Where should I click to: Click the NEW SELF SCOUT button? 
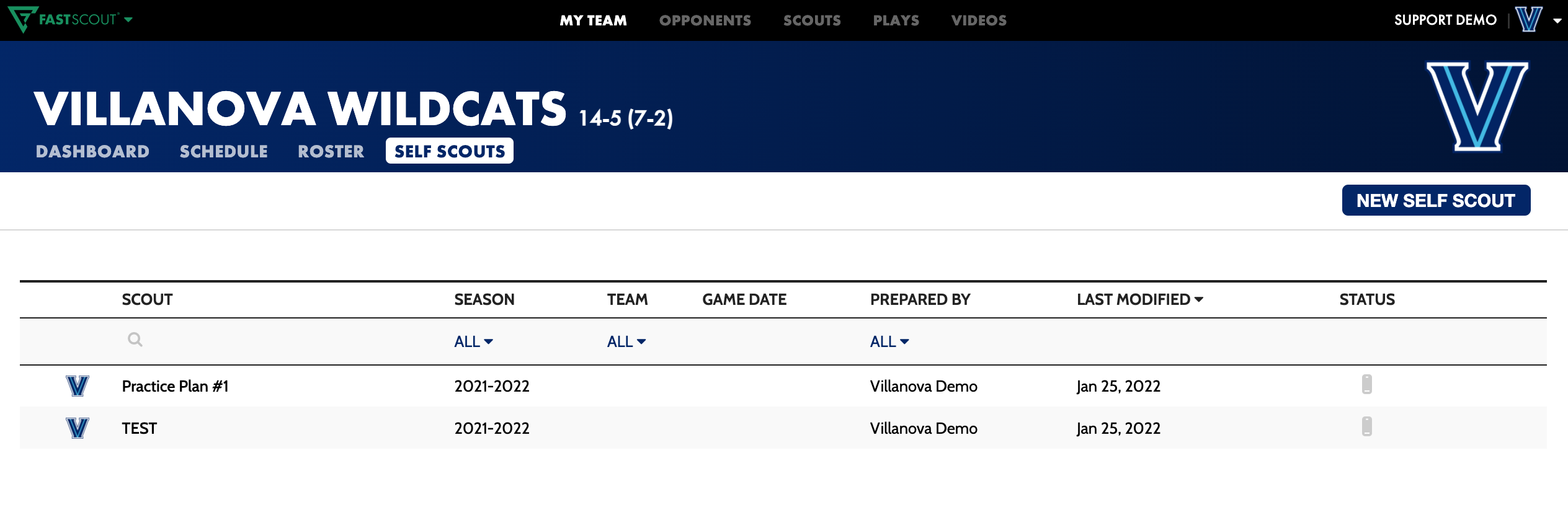tap(1436, 200)
